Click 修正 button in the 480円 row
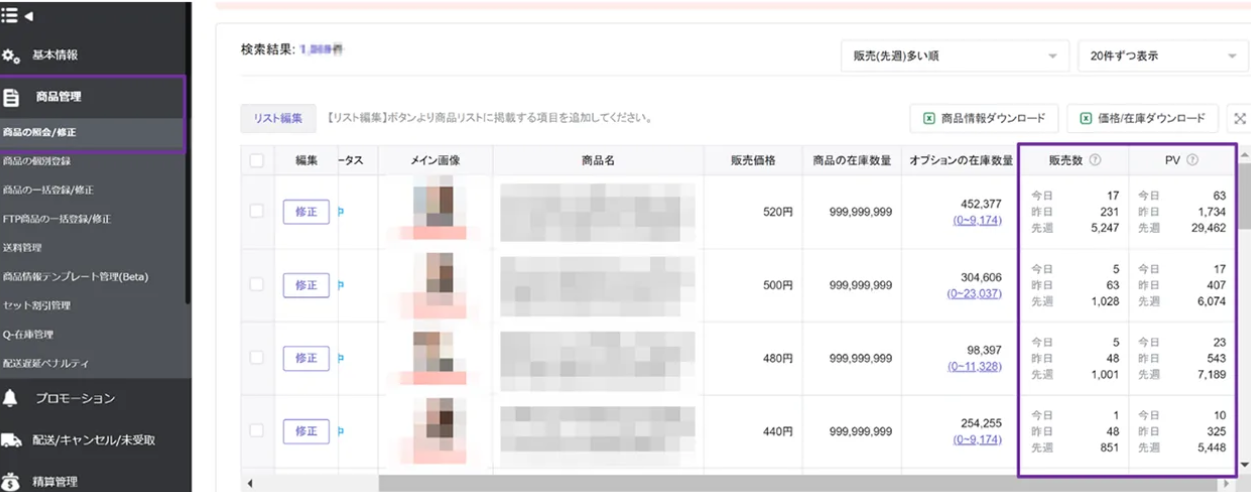This screenshot has width=1251, height=492. point(306,357)
